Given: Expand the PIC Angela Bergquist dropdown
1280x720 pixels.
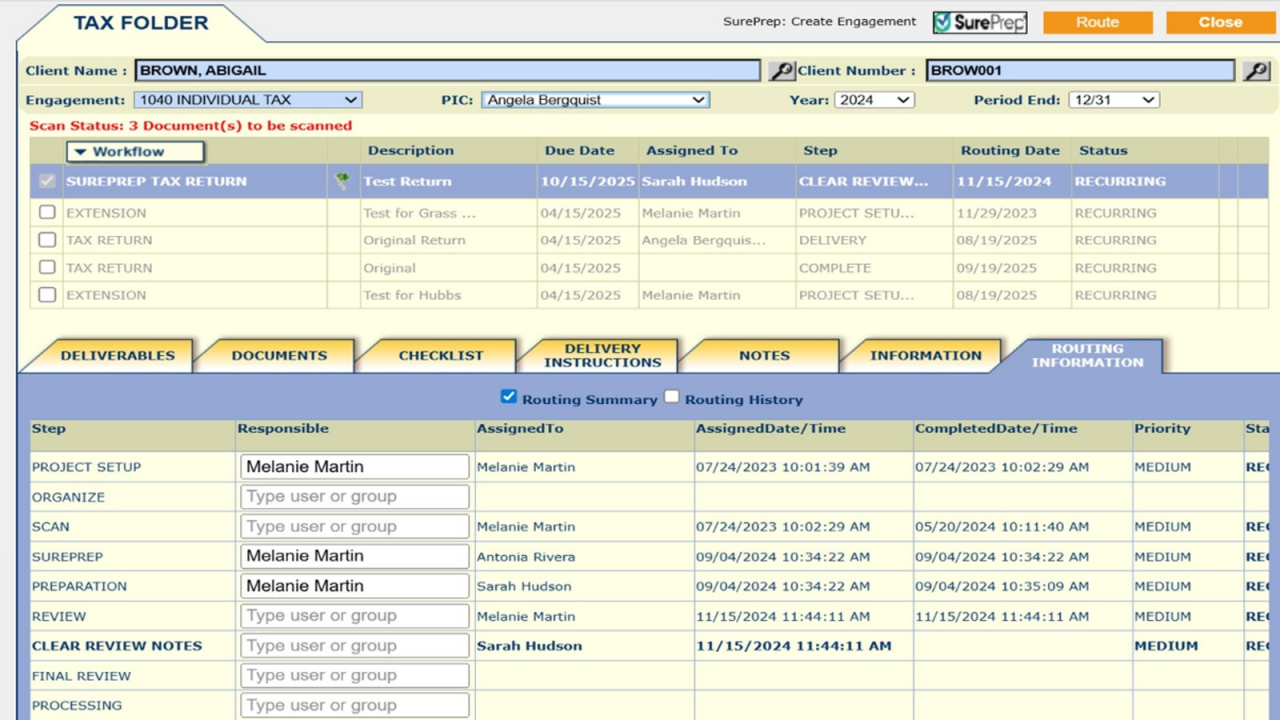Looking at the screenshot, I should pos(595,100).
